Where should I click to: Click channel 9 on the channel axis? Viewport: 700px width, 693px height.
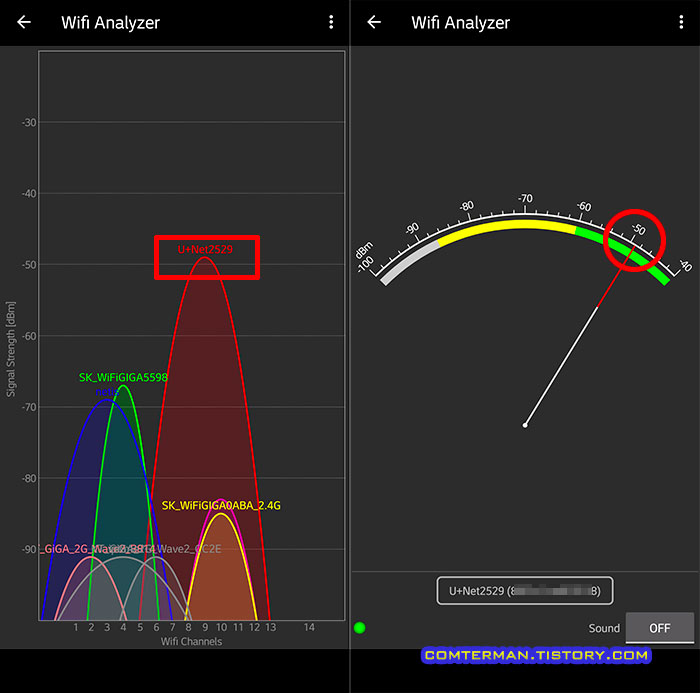[x=205, y=627]
